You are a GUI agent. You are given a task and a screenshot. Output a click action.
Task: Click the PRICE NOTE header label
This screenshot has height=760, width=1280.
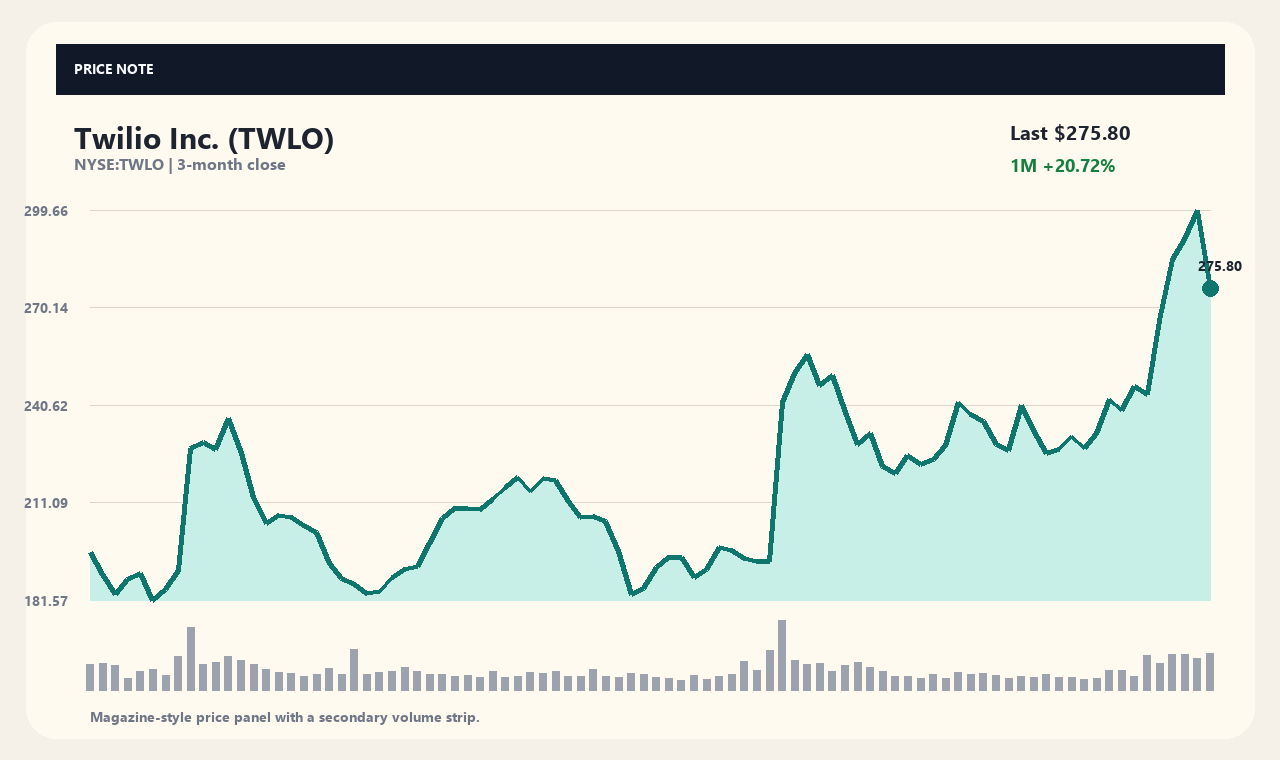(x=113, y=69)
